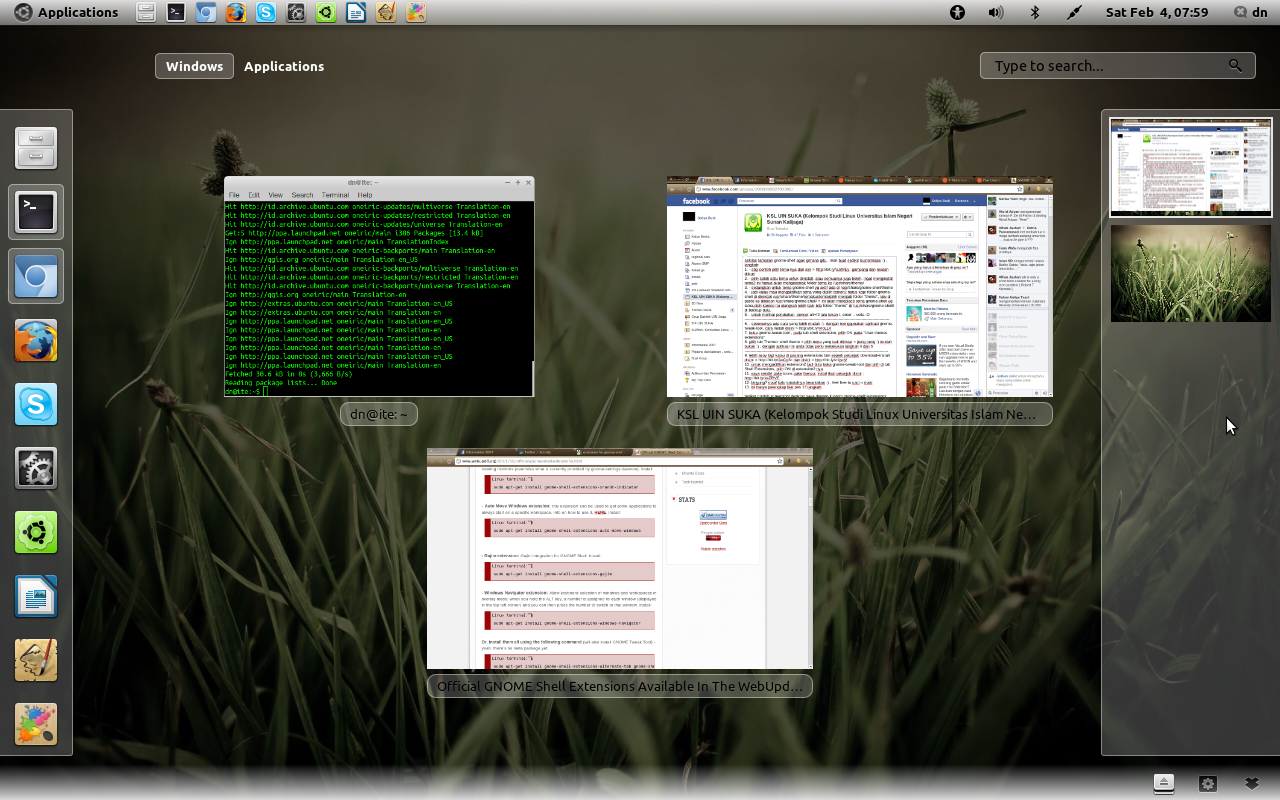Open the Edit menu in terminal thumbnail
The height and width of the screenshot is (800, 1280).
[254, 195]
